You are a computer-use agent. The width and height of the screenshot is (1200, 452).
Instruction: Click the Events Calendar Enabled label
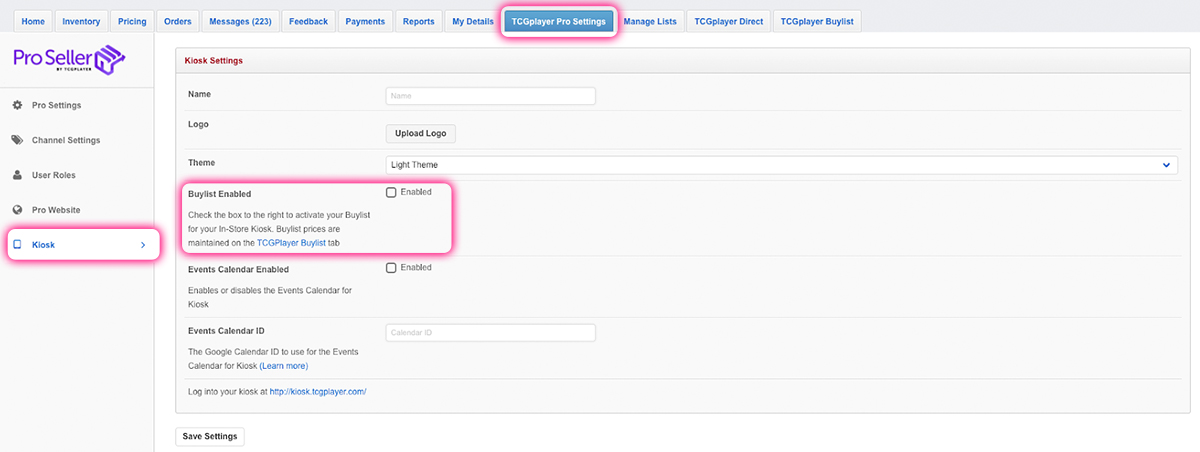tap(238, 269)
